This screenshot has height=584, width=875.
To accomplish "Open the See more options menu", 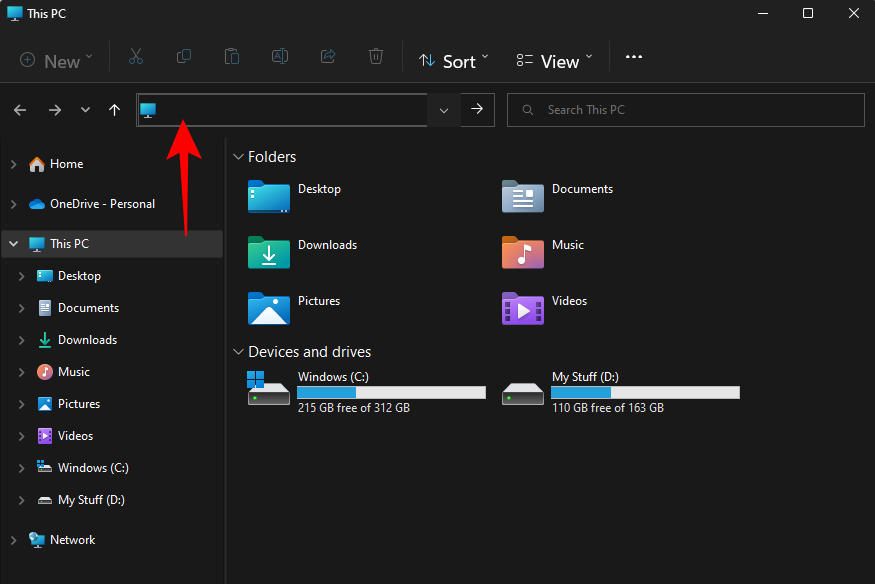I will (633, 57).
